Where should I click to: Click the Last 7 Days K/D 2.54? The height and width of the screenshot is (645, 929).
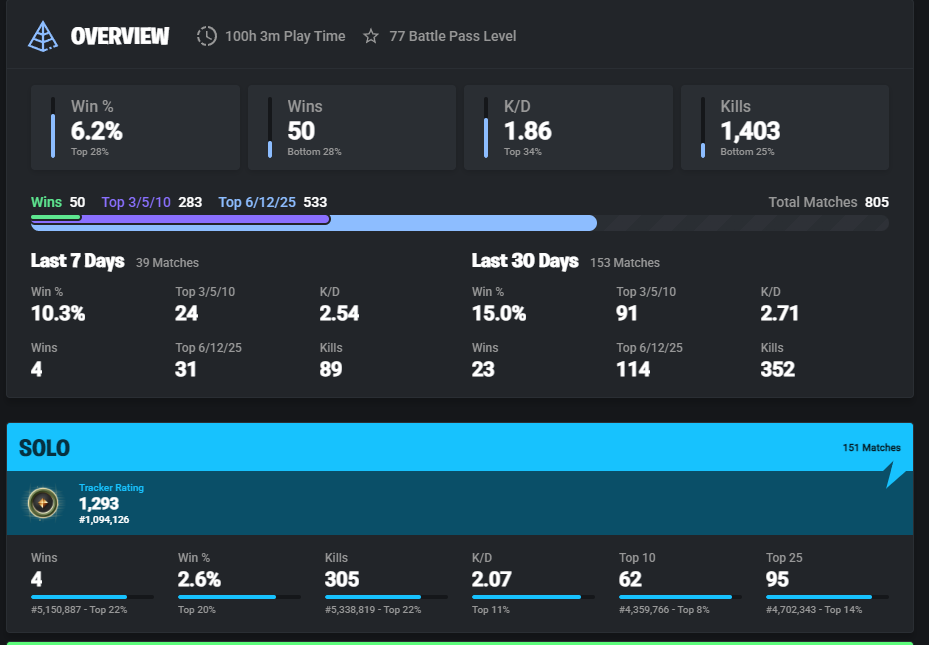click(x=339, y=313)
